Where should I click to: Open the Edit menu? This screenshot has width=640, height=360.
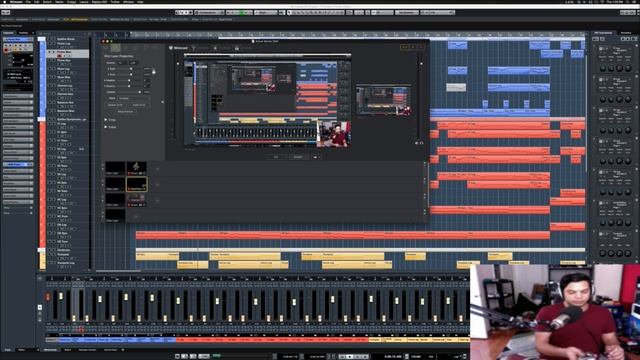pos(37,2)
